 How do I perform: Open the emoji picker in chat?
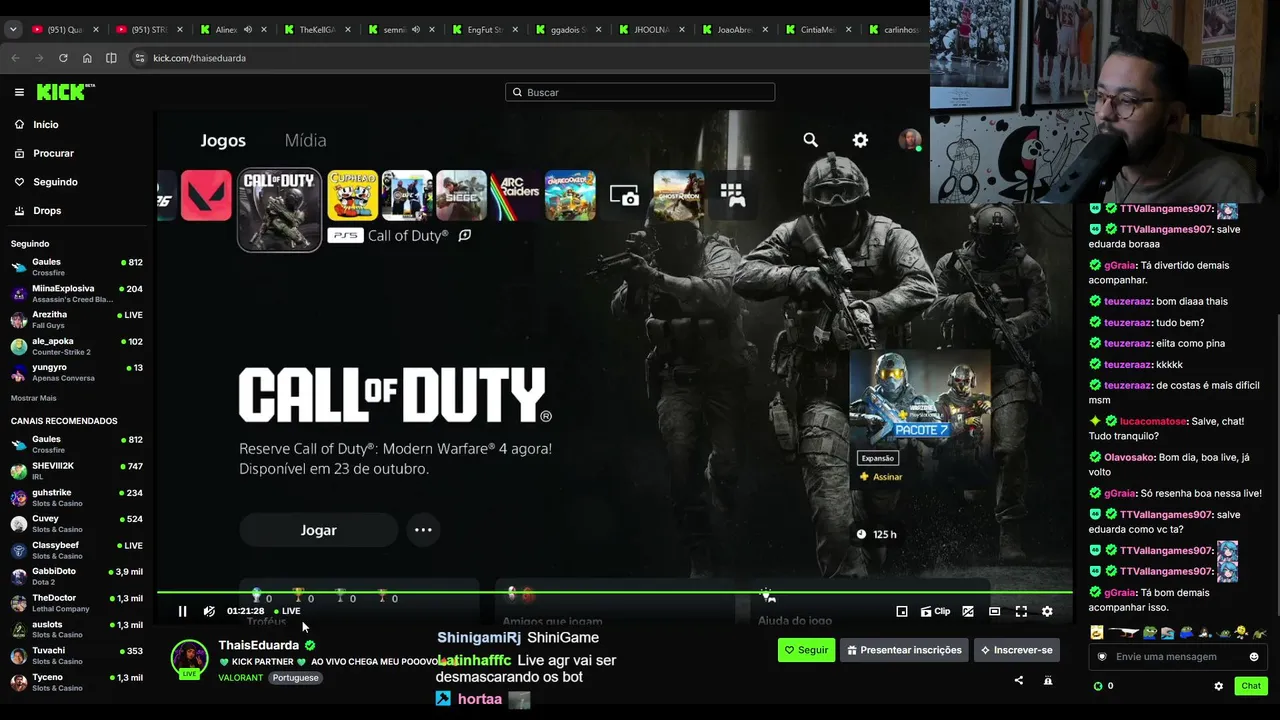pyautogui.click(x=1254, y=657)
